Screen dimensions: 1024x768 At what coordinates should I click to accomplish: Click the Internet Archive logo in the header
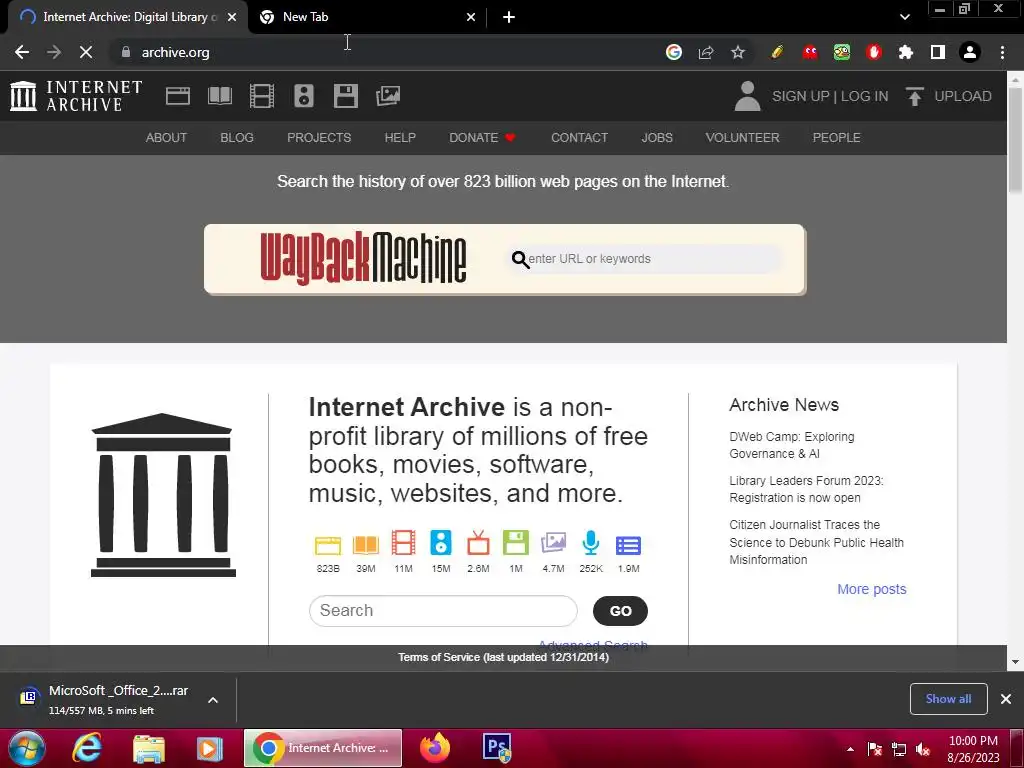point(76,96)
